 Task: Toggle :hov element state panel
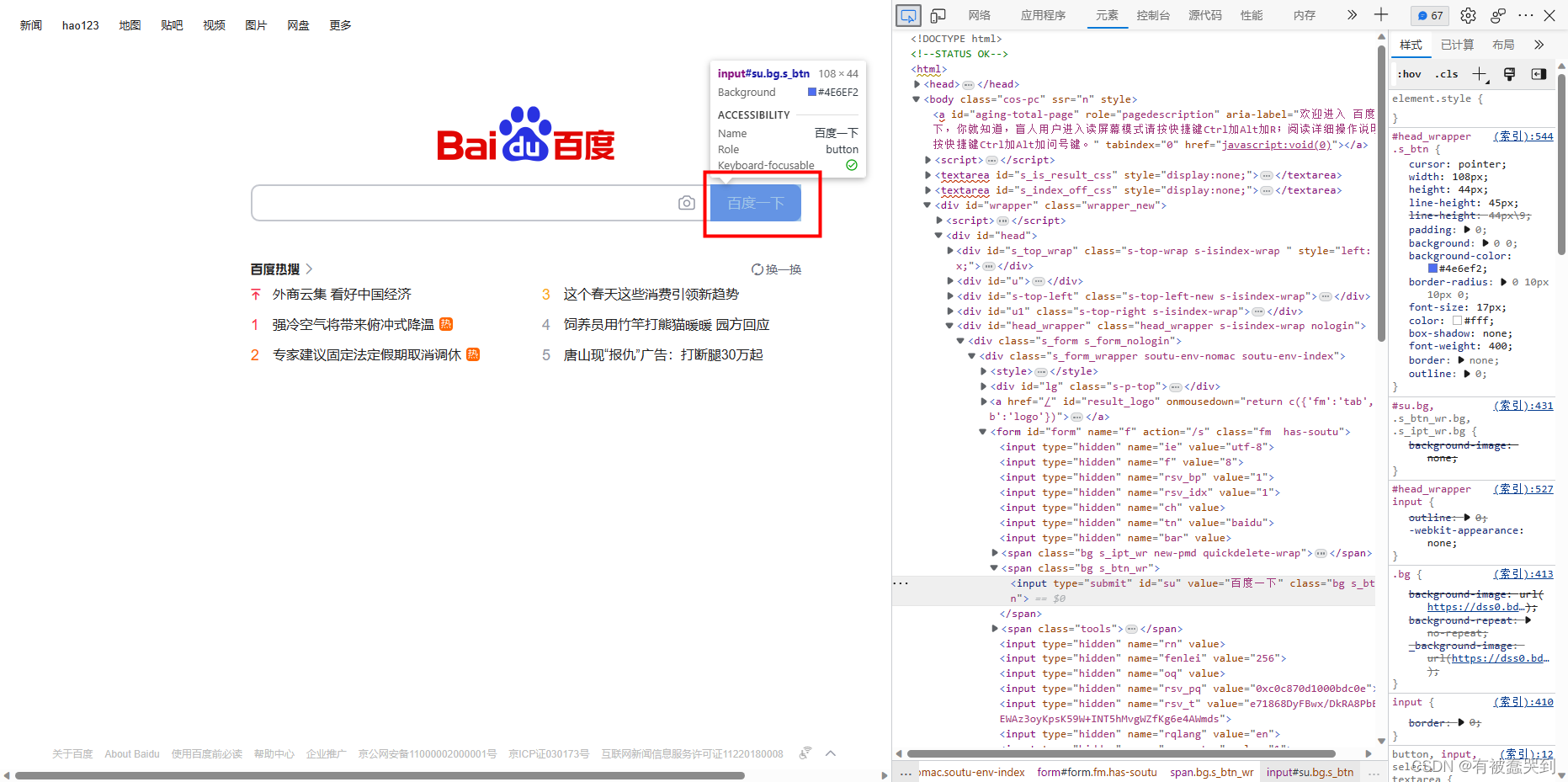coord(1409,74)
